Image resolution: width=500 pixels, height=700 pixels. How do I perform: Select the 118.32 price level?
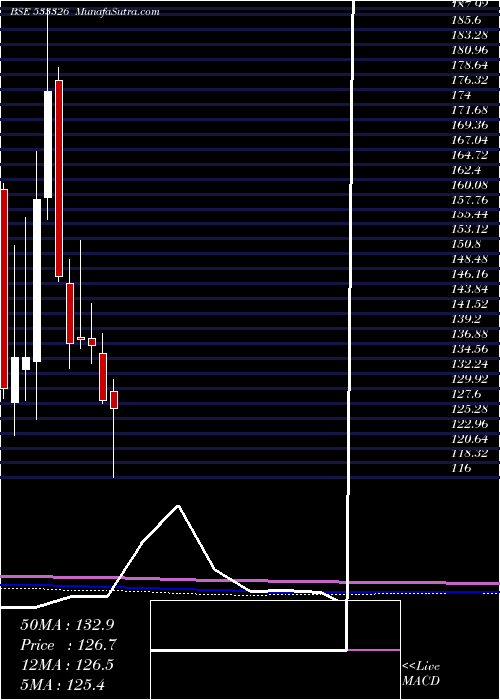pyautogui.click(x=470, y=454)
